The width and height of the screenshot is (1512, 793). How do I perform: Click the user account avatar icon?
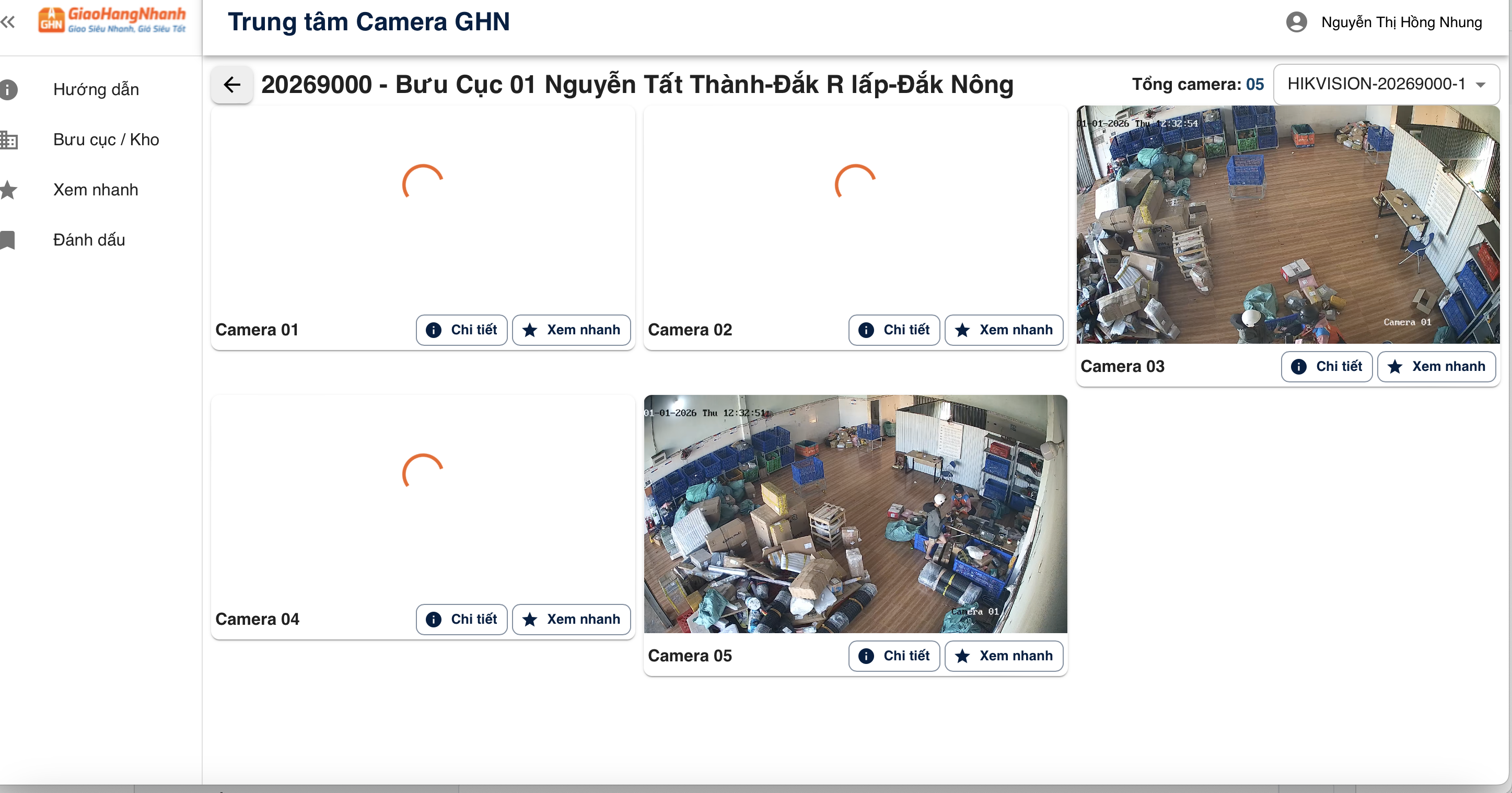(x=1296, y=22)
